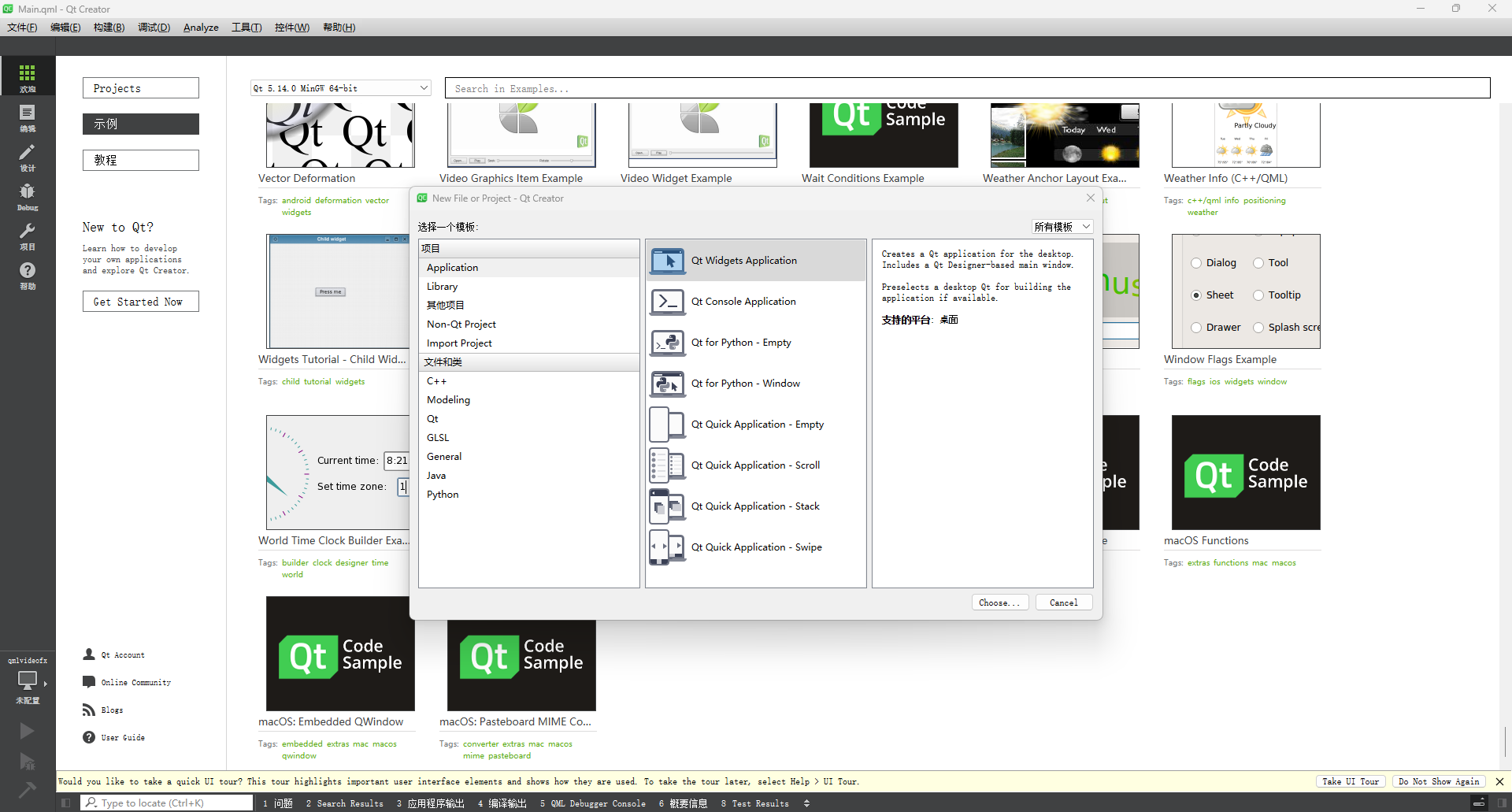Open the Help mode icon

pos(28,273)
